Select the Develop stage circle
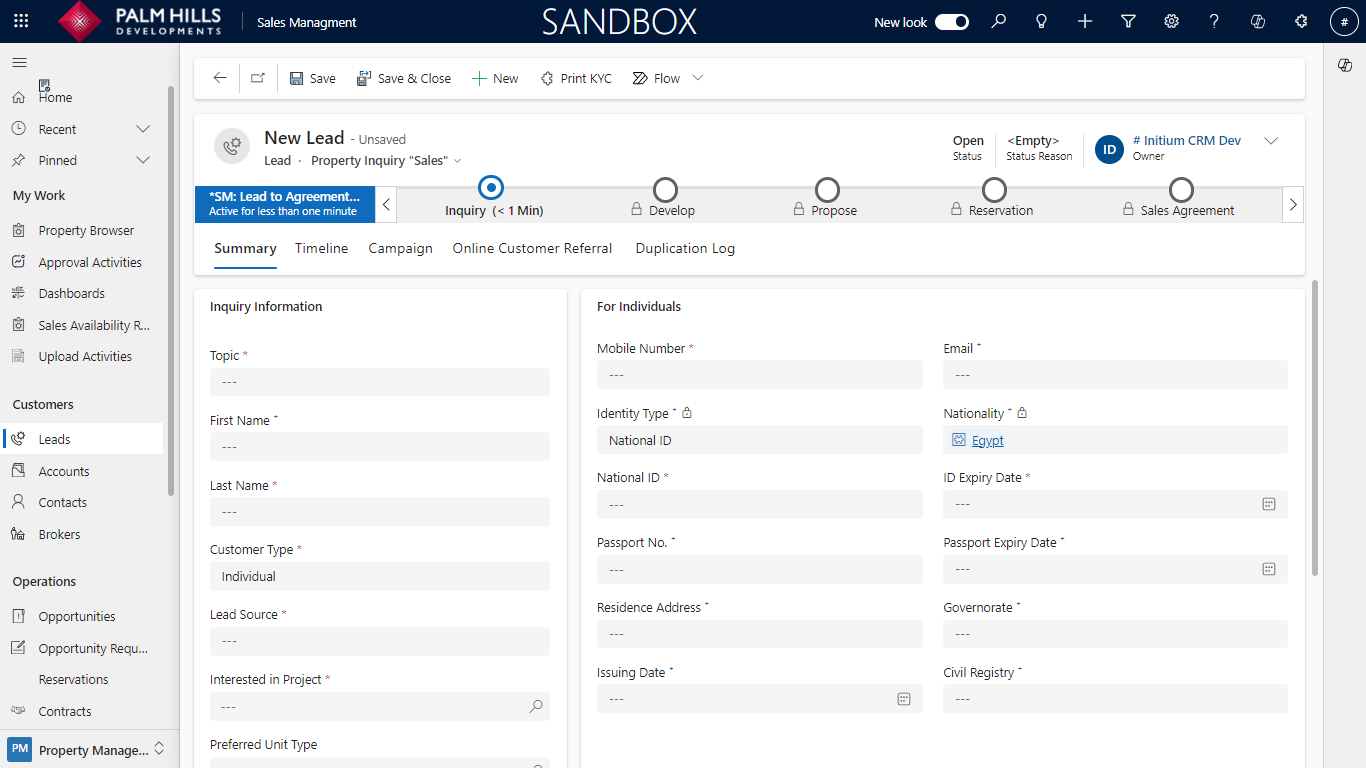 [665, 189]
